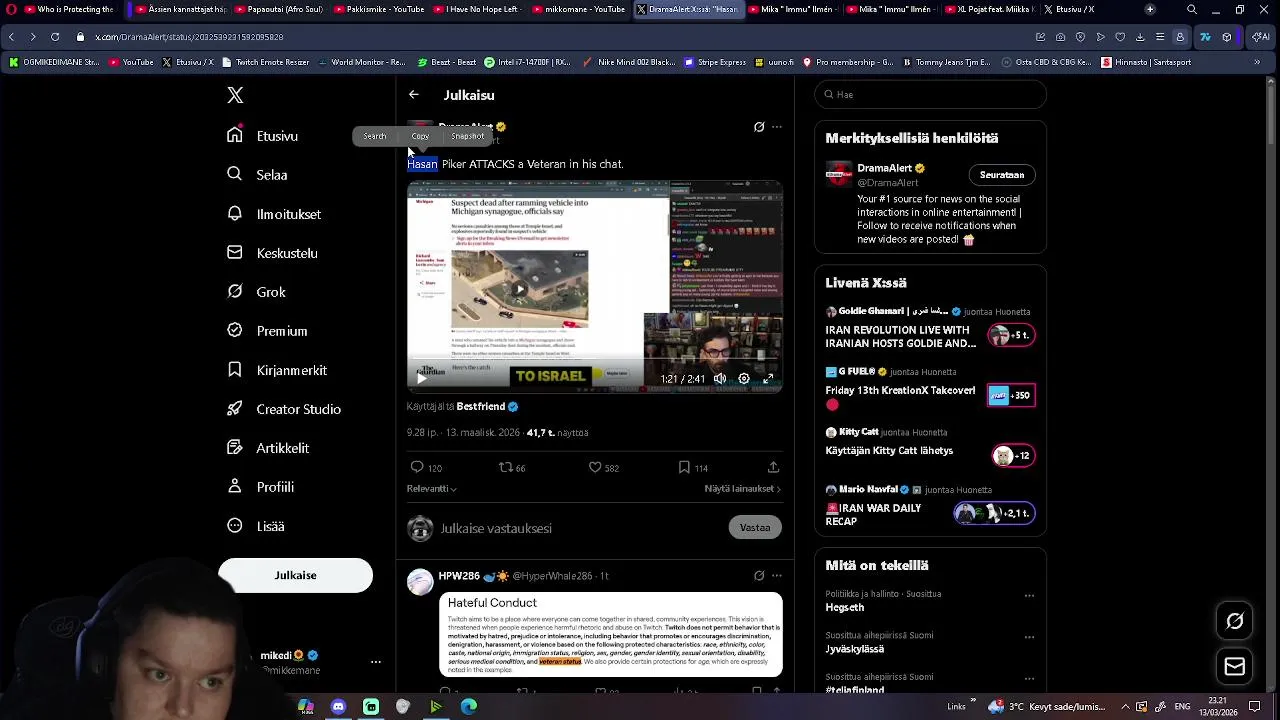Click Snapshot in selection popup
1280x720 pixels.
coord(468,136)
